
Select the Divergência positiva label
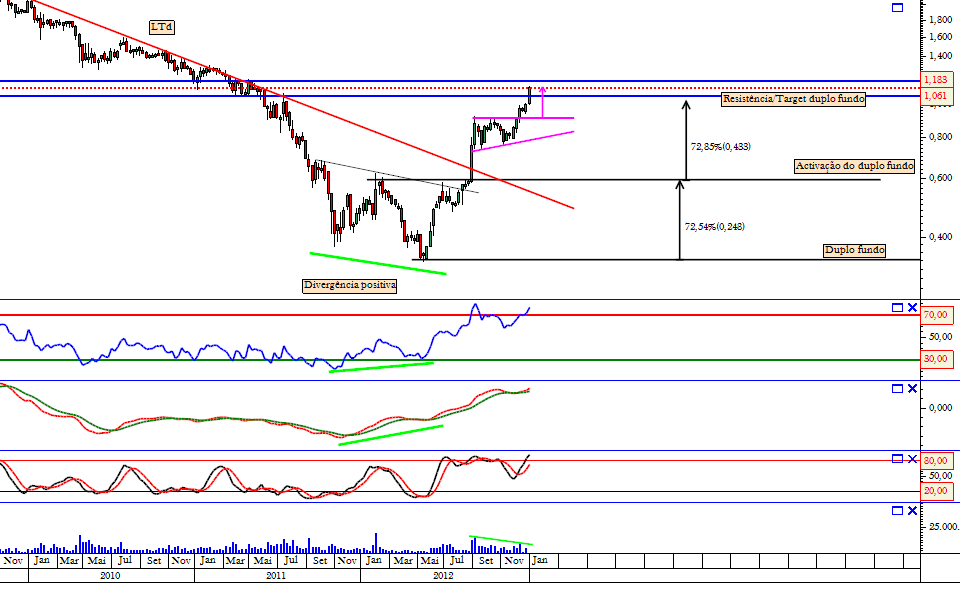coord(350,285)
